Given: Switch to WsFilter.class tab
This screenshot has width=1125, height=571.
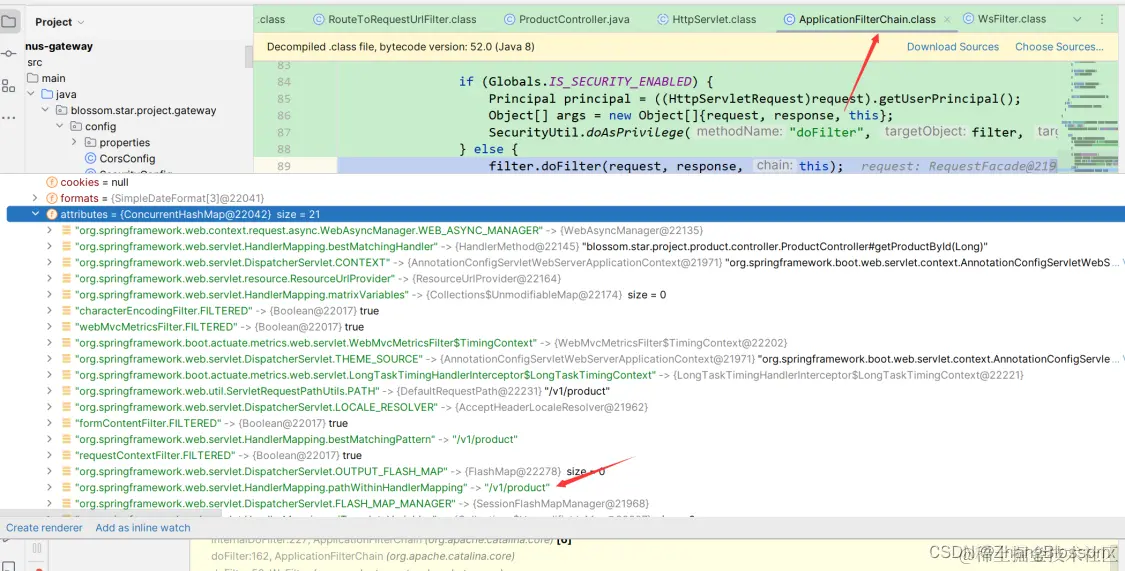Looking at the screenshot, I should [1004, 19].
